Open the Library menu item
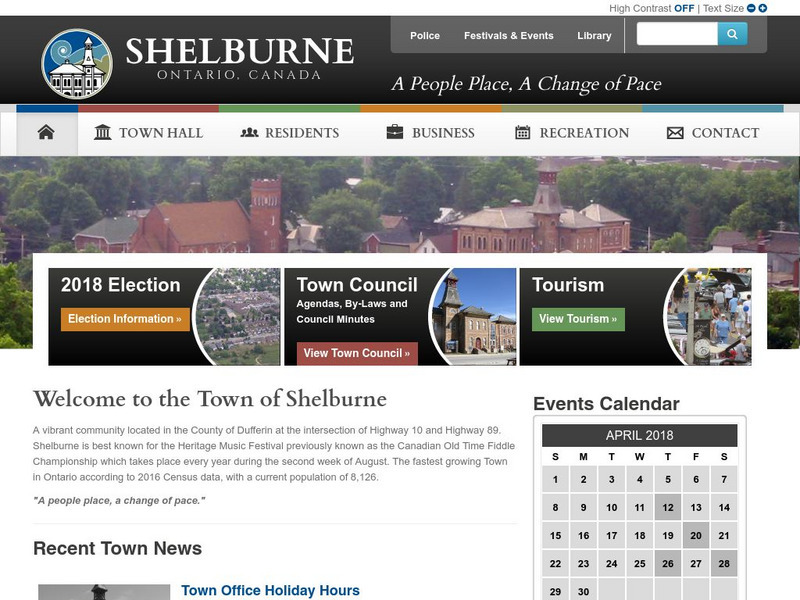The height and width of the screenshot is (600, 800). 595,35
